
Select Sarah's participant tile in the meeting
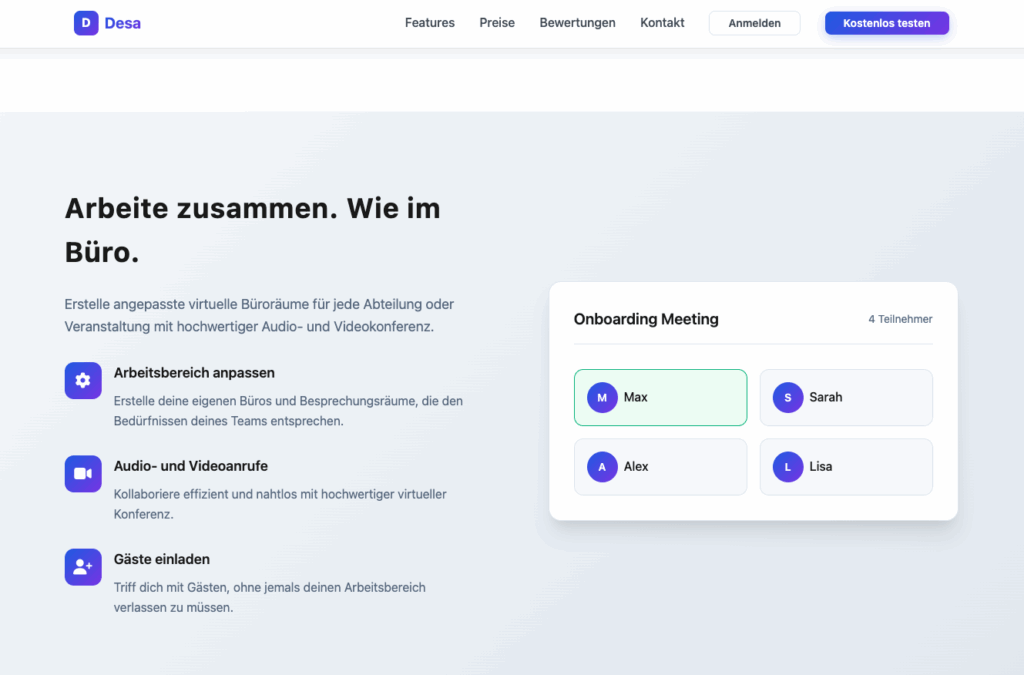coord(846,397)
